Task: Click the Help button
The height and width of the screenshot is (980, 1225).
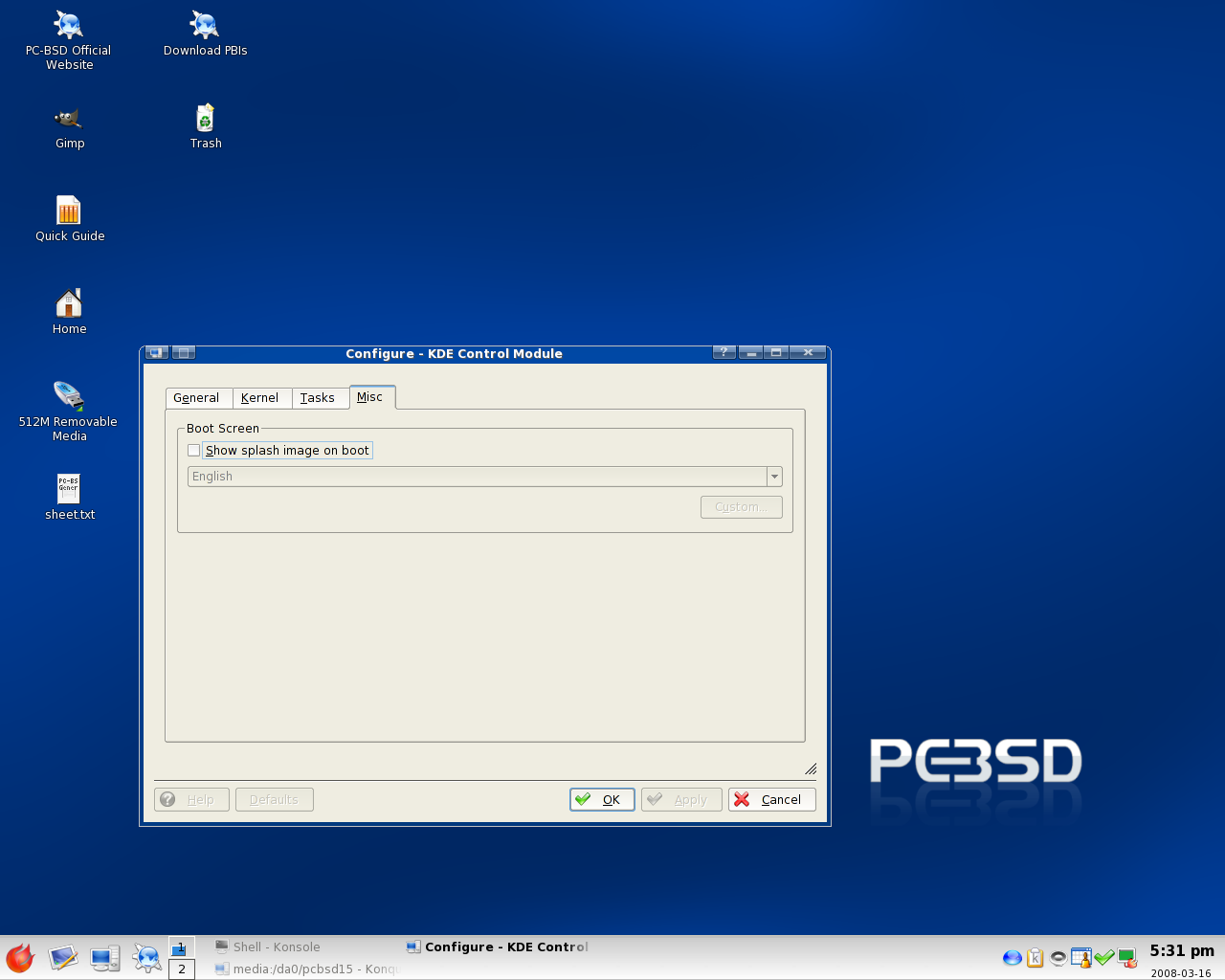Action: tap(191, 799)
